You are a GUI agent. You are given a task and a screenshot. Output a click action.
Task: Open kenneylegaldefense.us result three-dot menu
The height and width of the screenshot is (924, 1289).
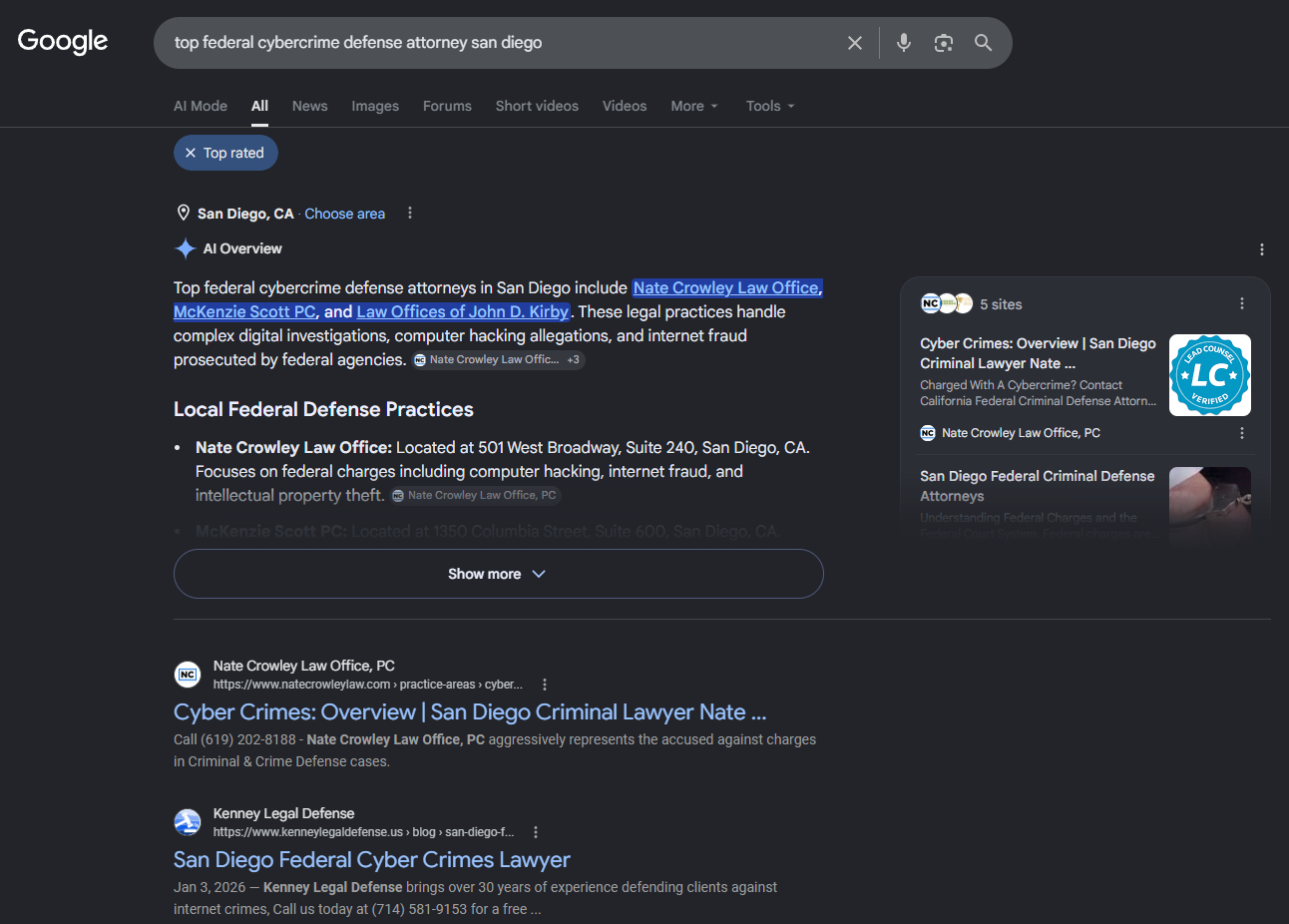click(x=536, y=832)
